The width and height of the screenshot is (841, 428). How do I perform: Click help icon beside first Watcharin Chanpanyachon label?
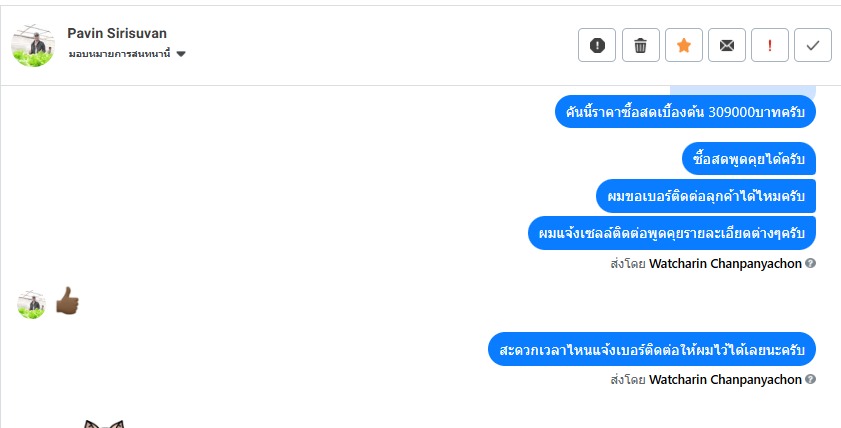tap(811, 264)
